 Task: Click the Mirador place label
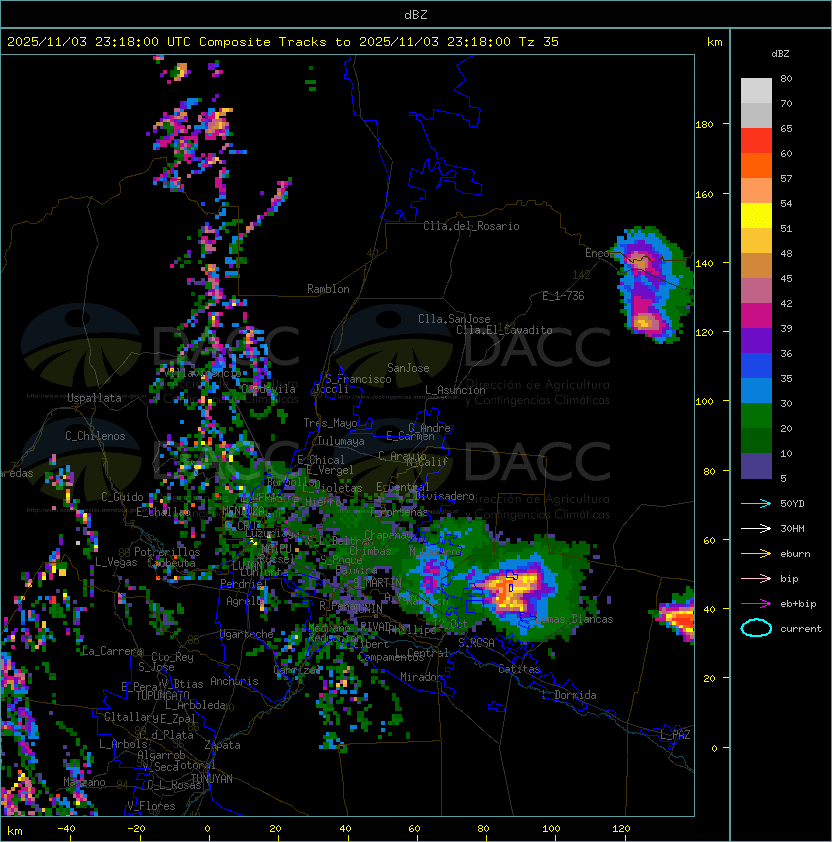(422, 677)
